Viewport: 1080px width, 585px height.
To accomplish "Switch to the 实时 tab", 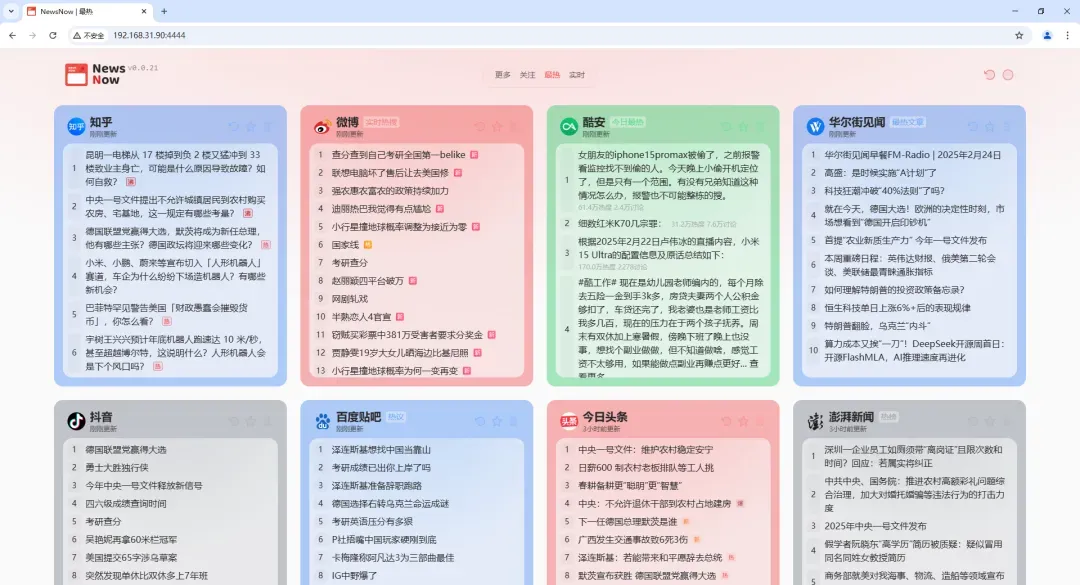I will pyautogui.click(x=577, y=75).
